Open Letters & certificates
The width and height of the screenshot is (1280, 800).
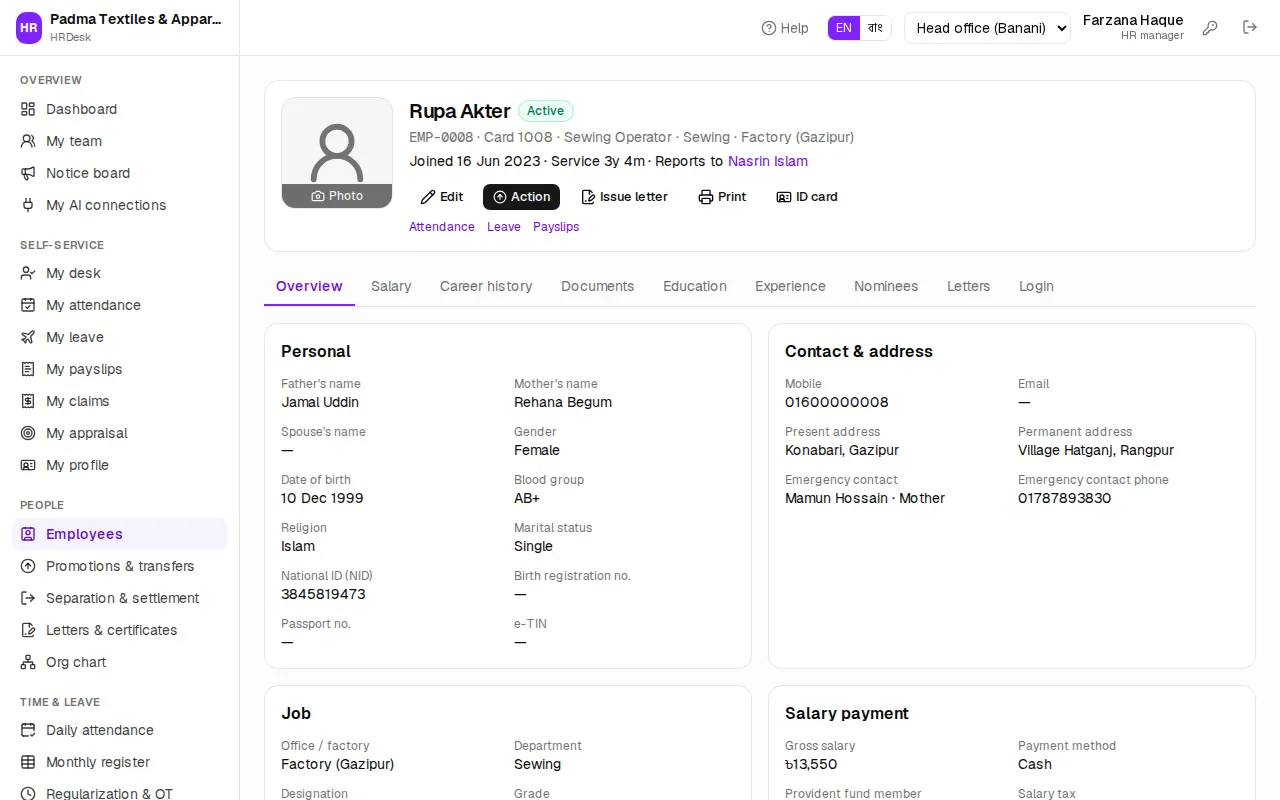[120, 630]
